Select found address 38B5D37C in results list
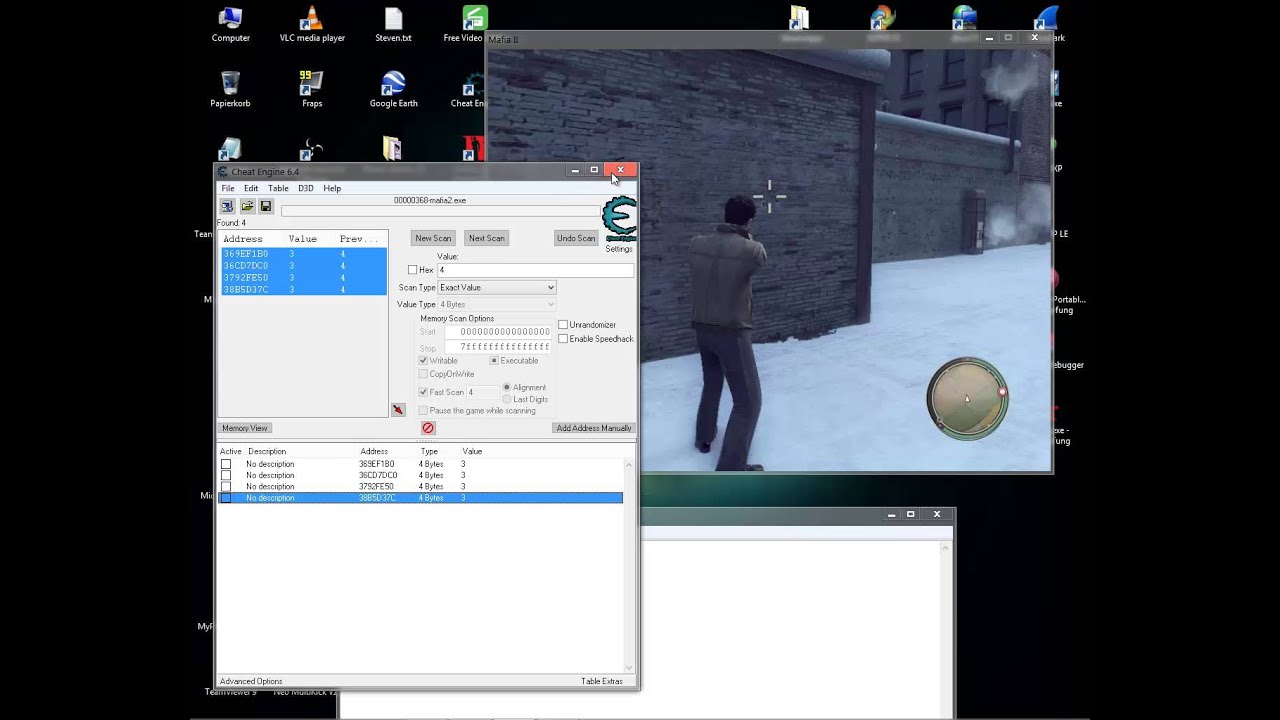This screenshot has height=720, width=1280. [x=303, y=290]
